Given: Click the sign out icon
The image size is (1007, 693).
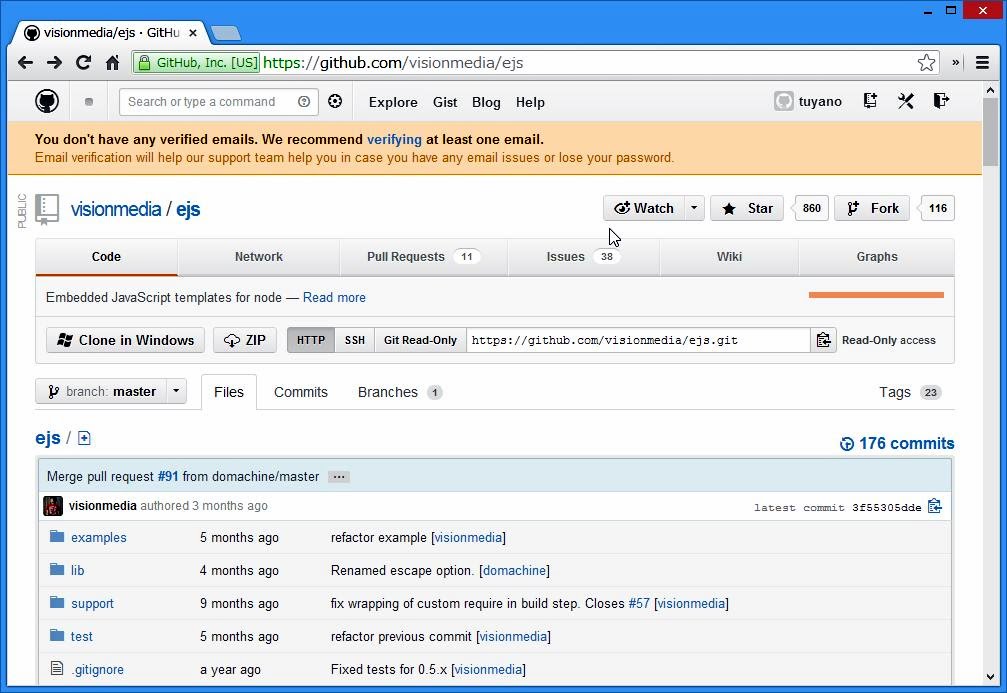Looking at the screenshot, I should tap(941, 101).
